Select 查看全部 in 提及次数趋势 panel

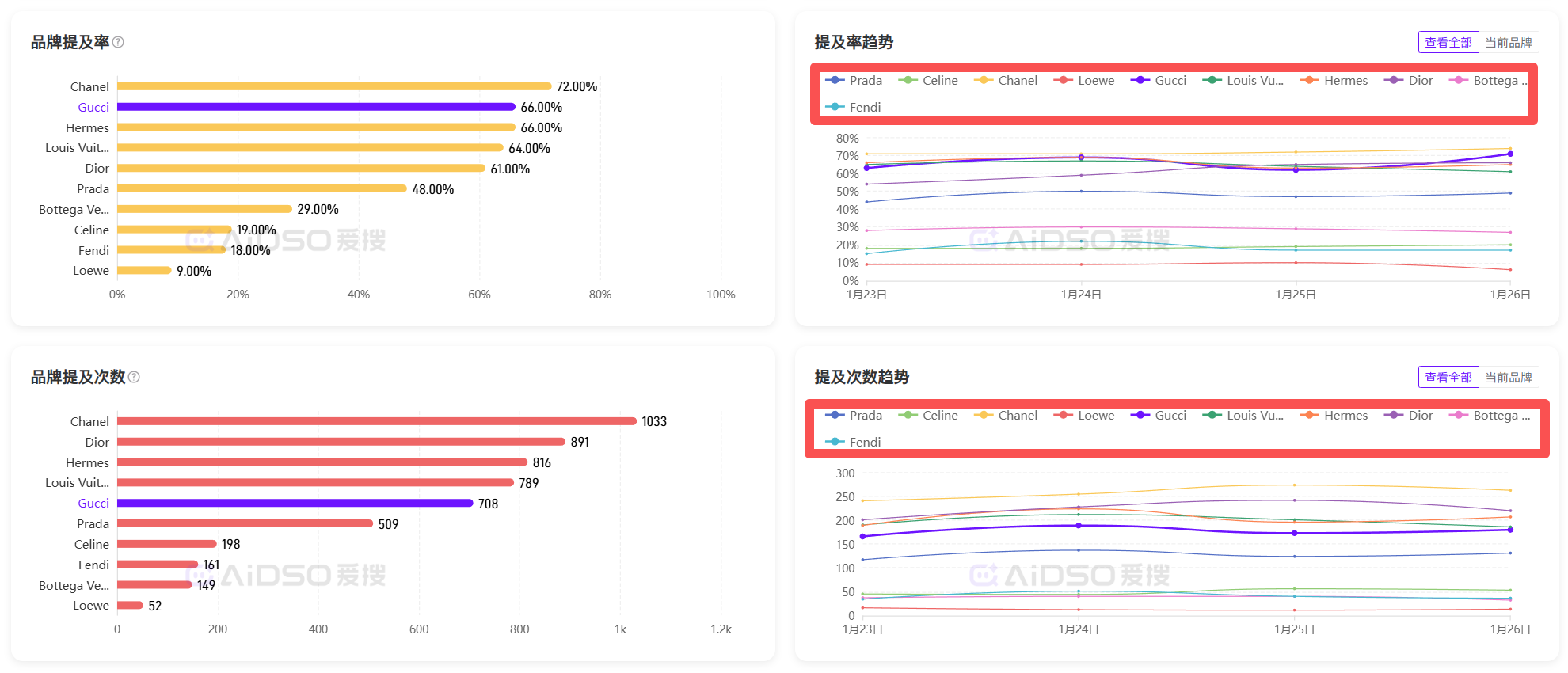tap(1448, 377)
